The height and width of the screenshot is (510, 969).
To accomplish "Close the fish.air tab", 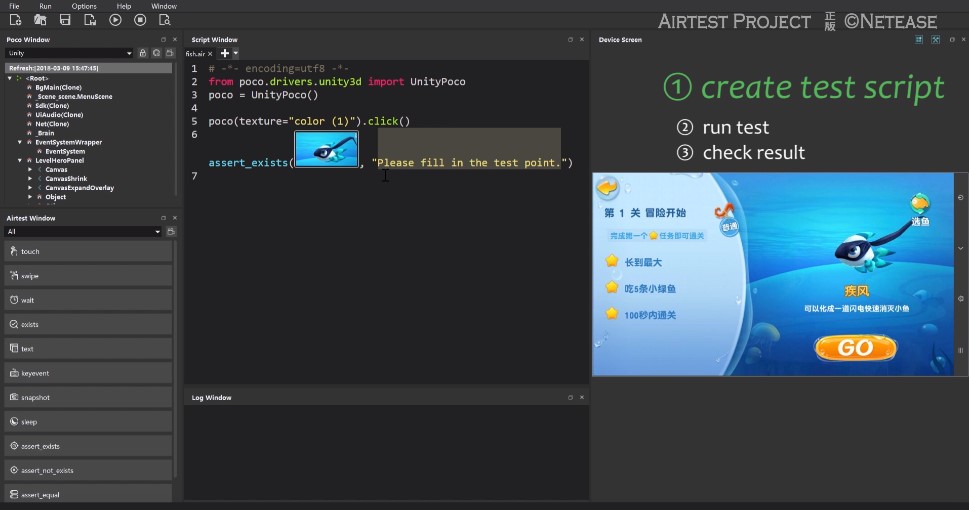I will [210, 54].
